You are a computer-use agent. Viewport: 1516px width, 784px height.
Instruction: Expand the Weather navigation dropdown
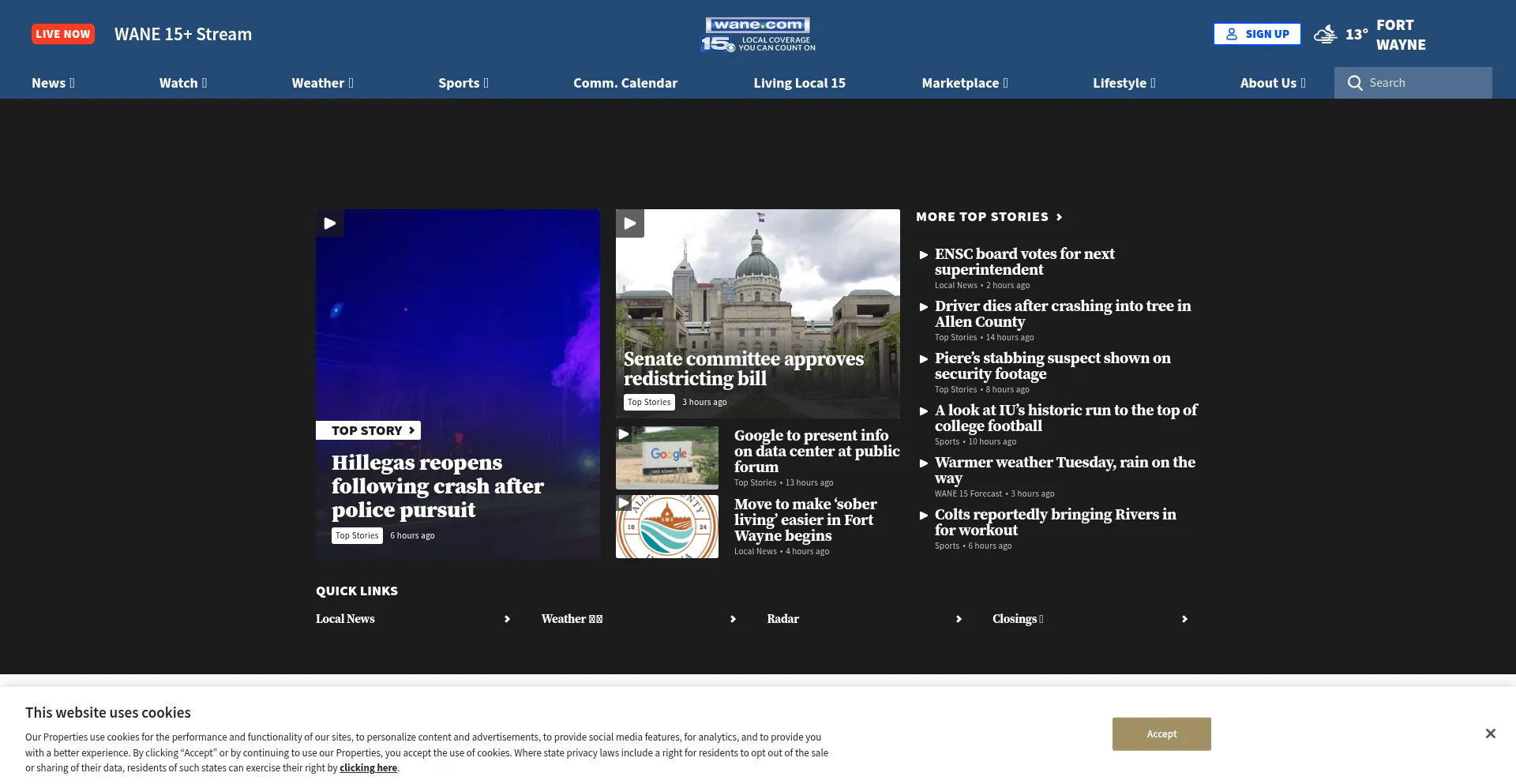[x=322, y=83]
